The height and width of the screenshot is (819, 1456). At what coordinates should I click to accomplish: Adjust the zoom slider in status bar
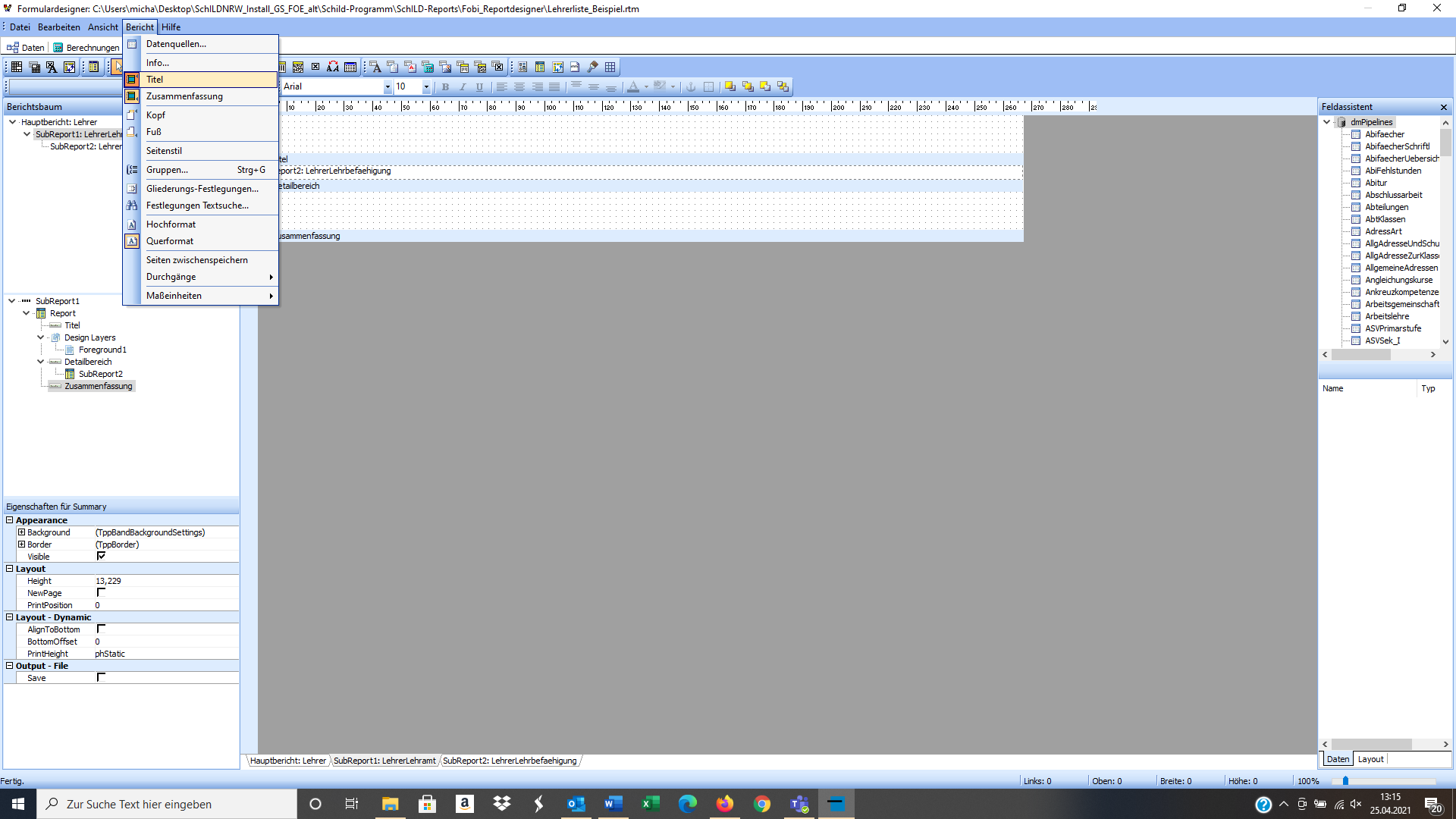coord(1346,780)
